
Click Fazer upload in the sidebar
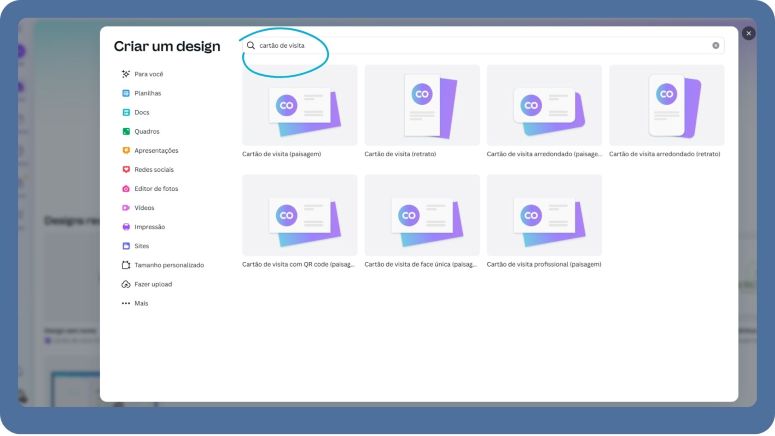point(152,284)
